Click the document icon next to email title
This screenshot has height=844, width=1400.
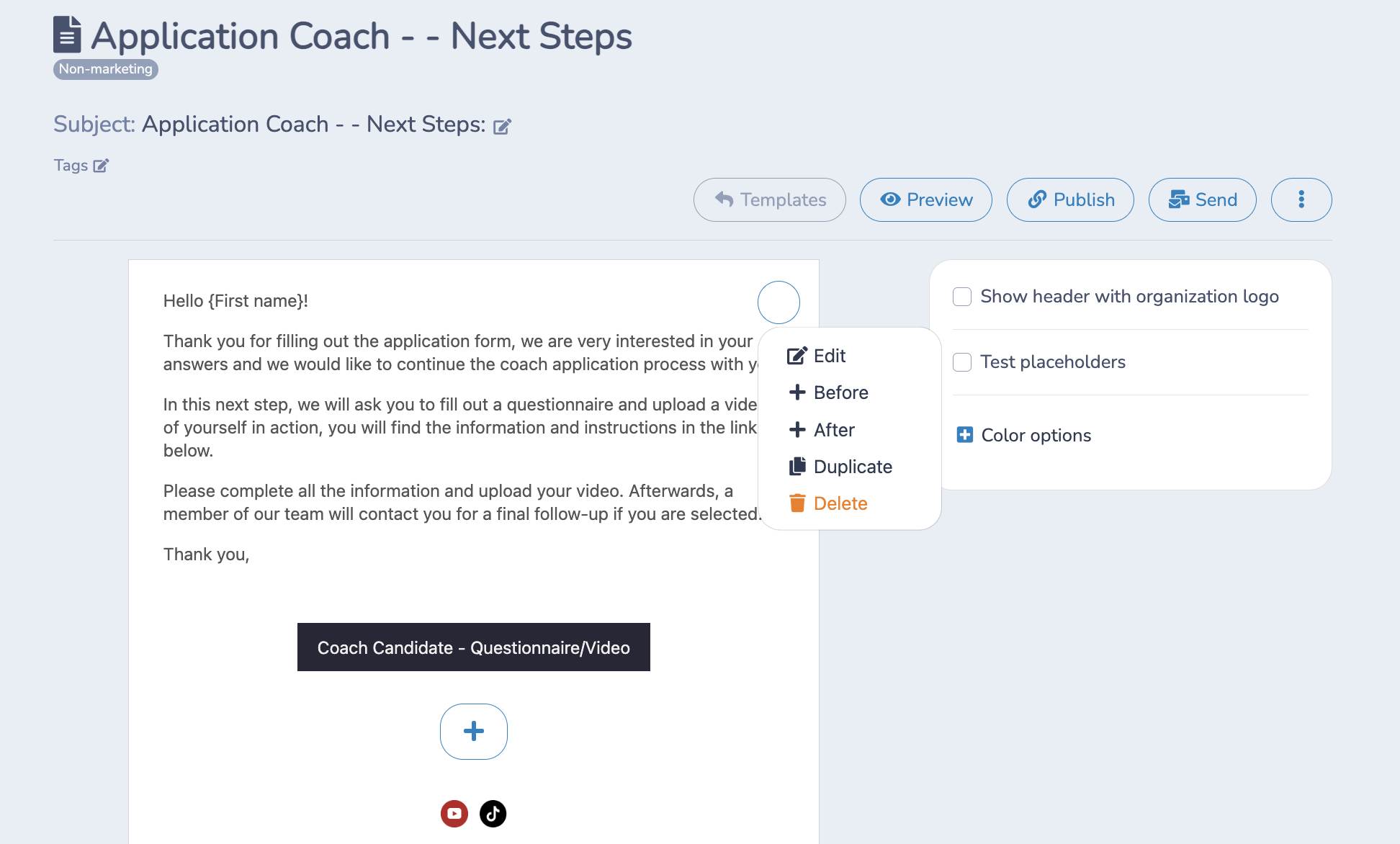pyautogui.click(x=67, y=35)
